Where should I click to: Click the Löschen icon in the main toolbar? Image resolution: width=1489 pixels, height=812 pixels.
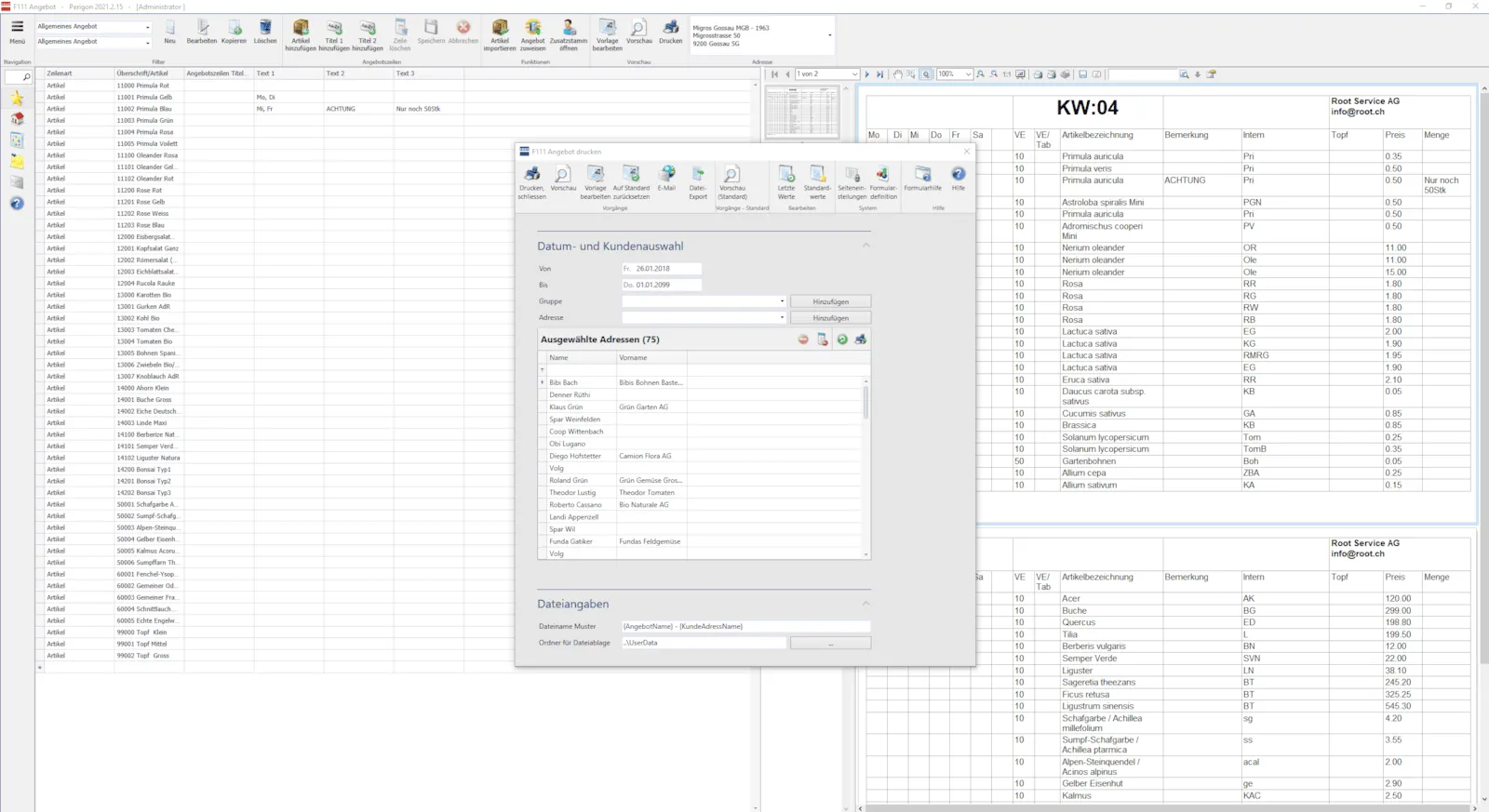tap(265, 32)
